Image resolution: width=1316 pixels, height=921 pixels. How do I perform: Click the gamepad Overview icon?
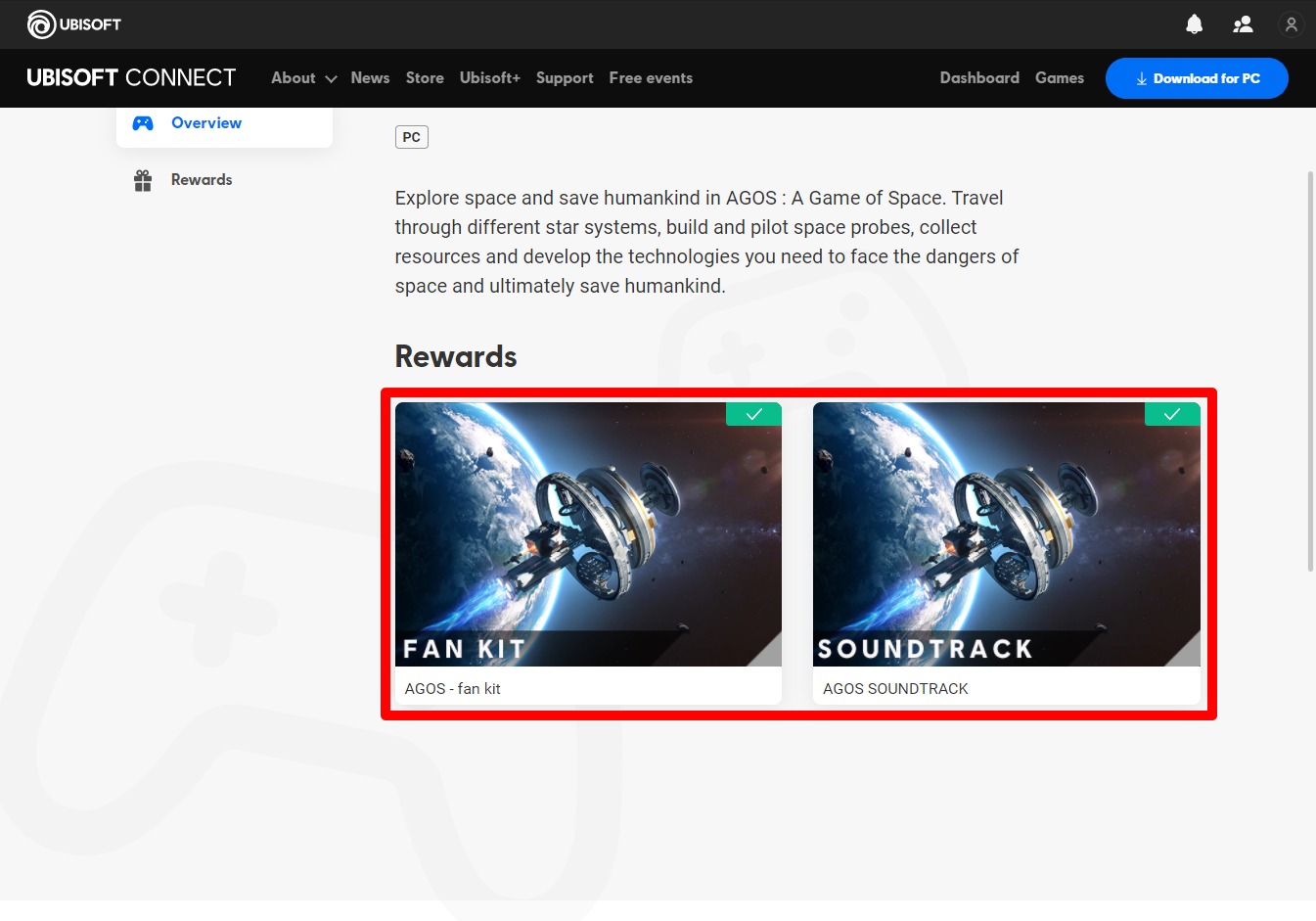click(143, 123)
